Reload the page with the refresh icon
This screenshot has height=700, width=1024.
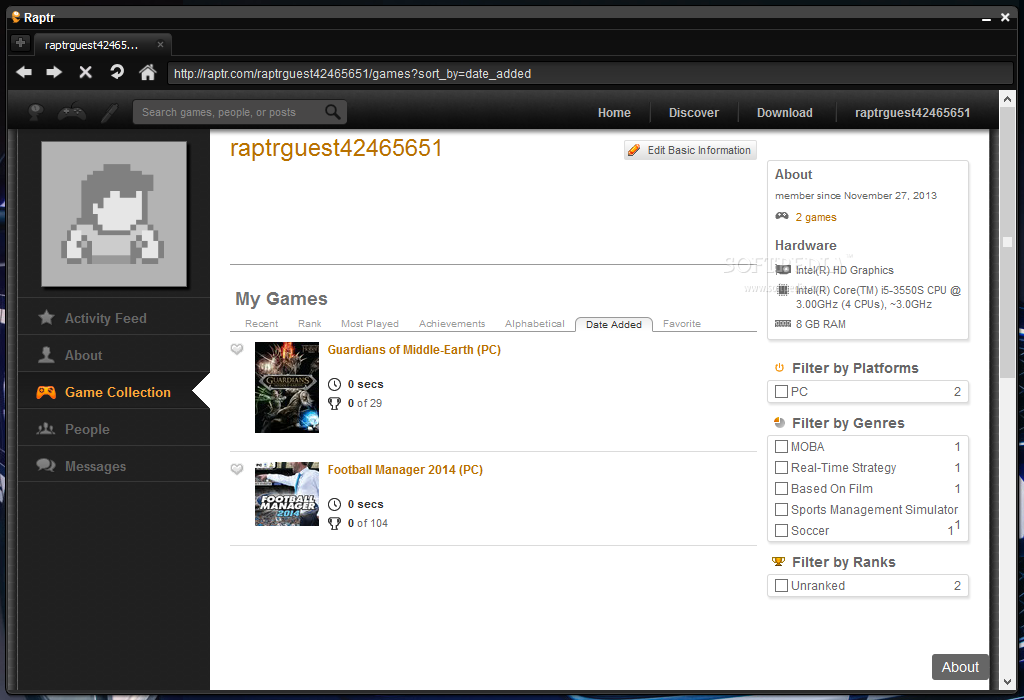[x=117, y=72]
